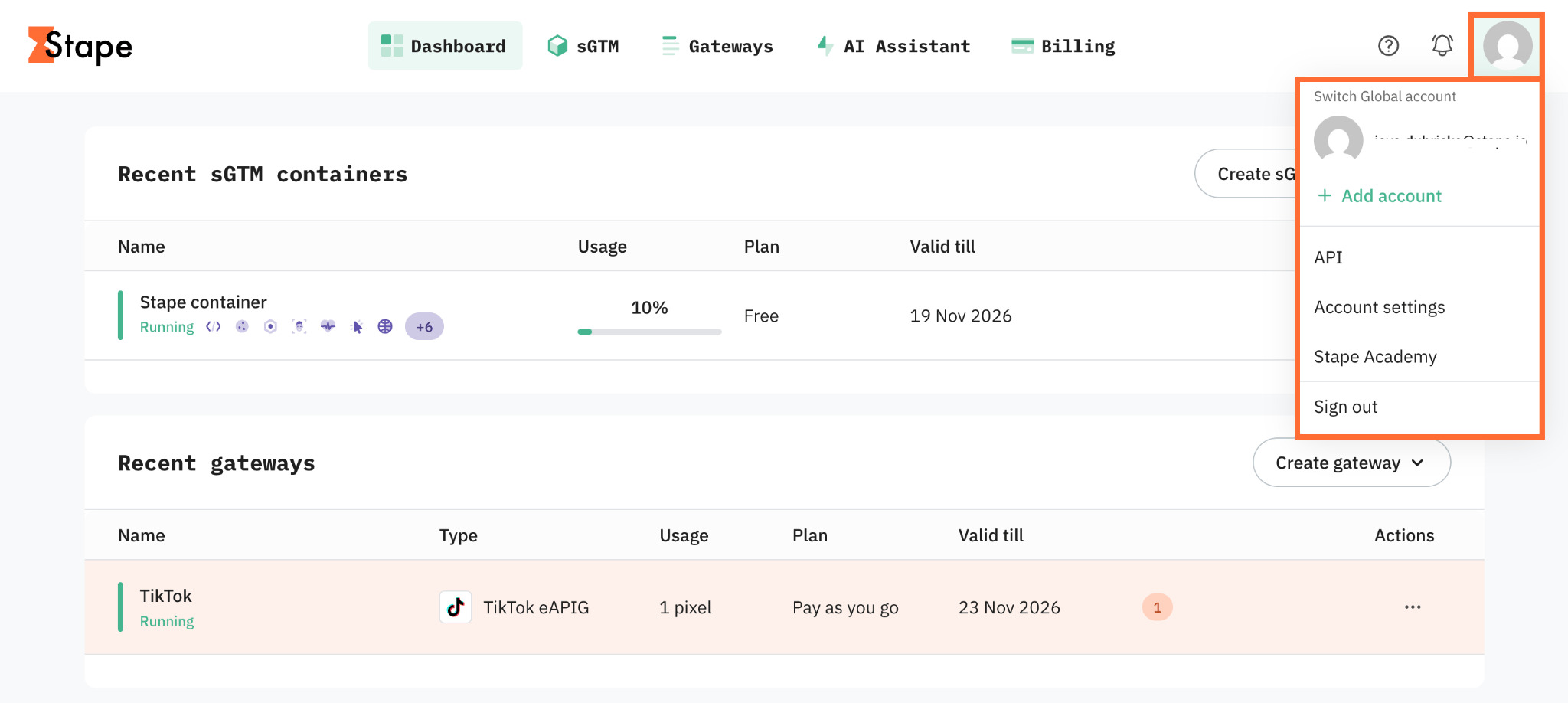1568x703 pixels.
Task: Open the TikTok gateway name
Action: [165, 596]
